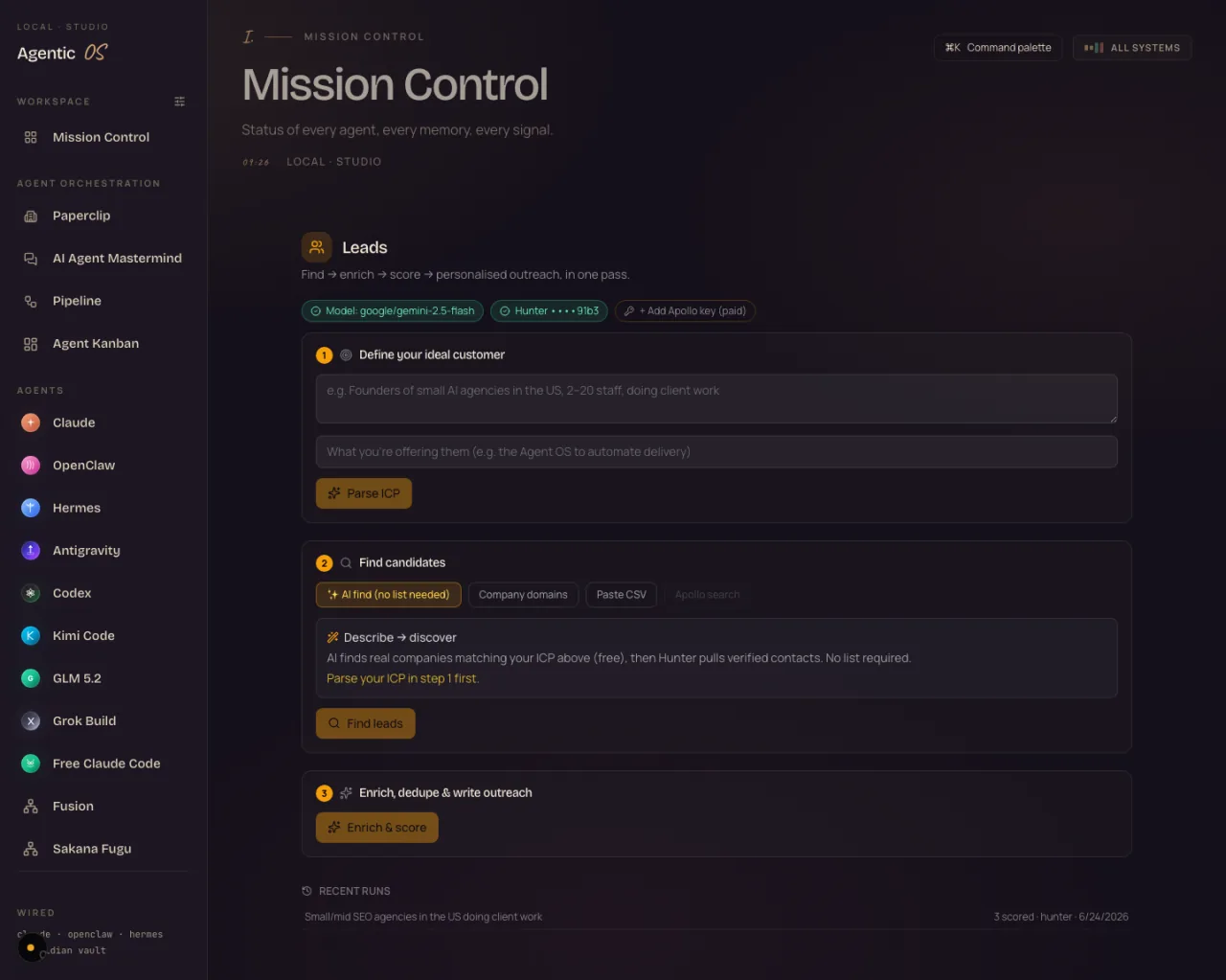Viewport: 1226px width, 980px height.
Task: Select the GLM 5.2 agent avatar icon
Action: coord(31,678)
